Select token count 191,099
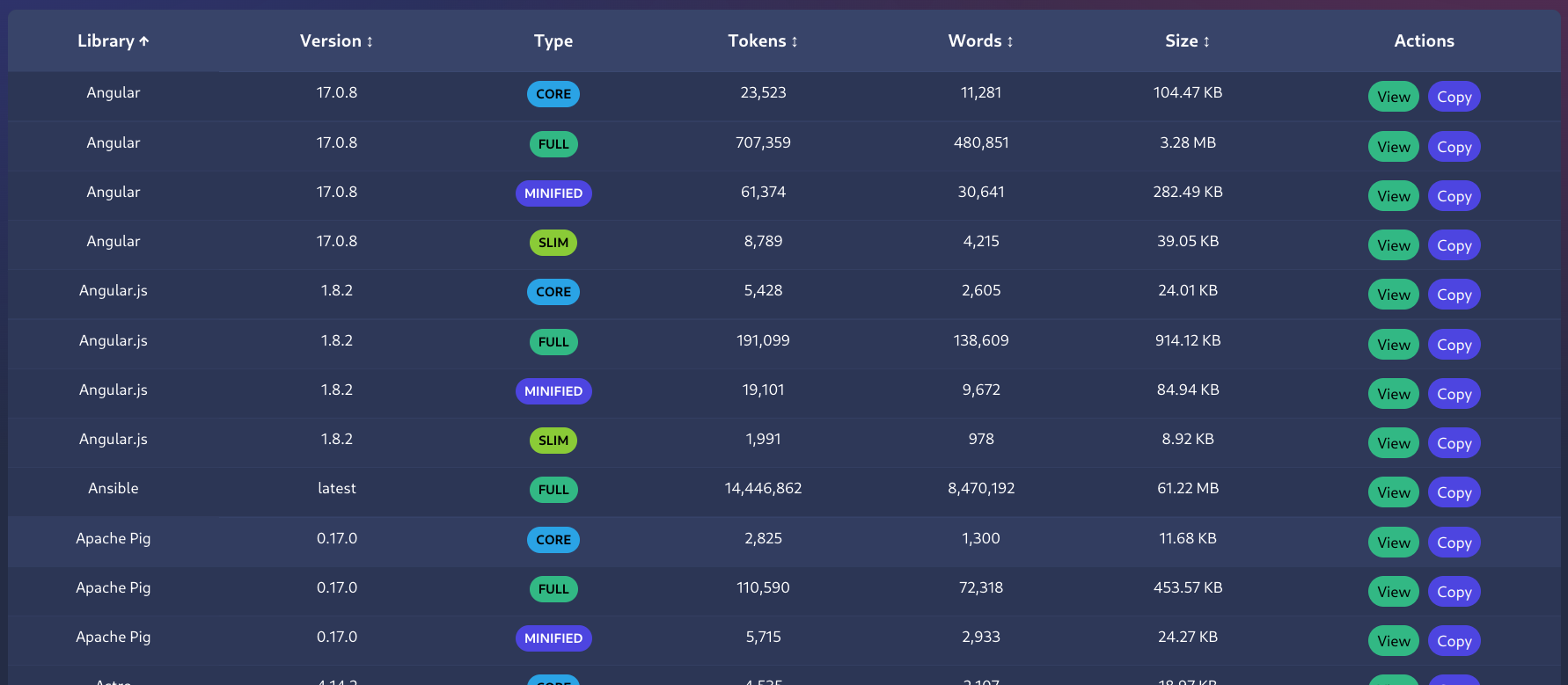 [763, 340]
